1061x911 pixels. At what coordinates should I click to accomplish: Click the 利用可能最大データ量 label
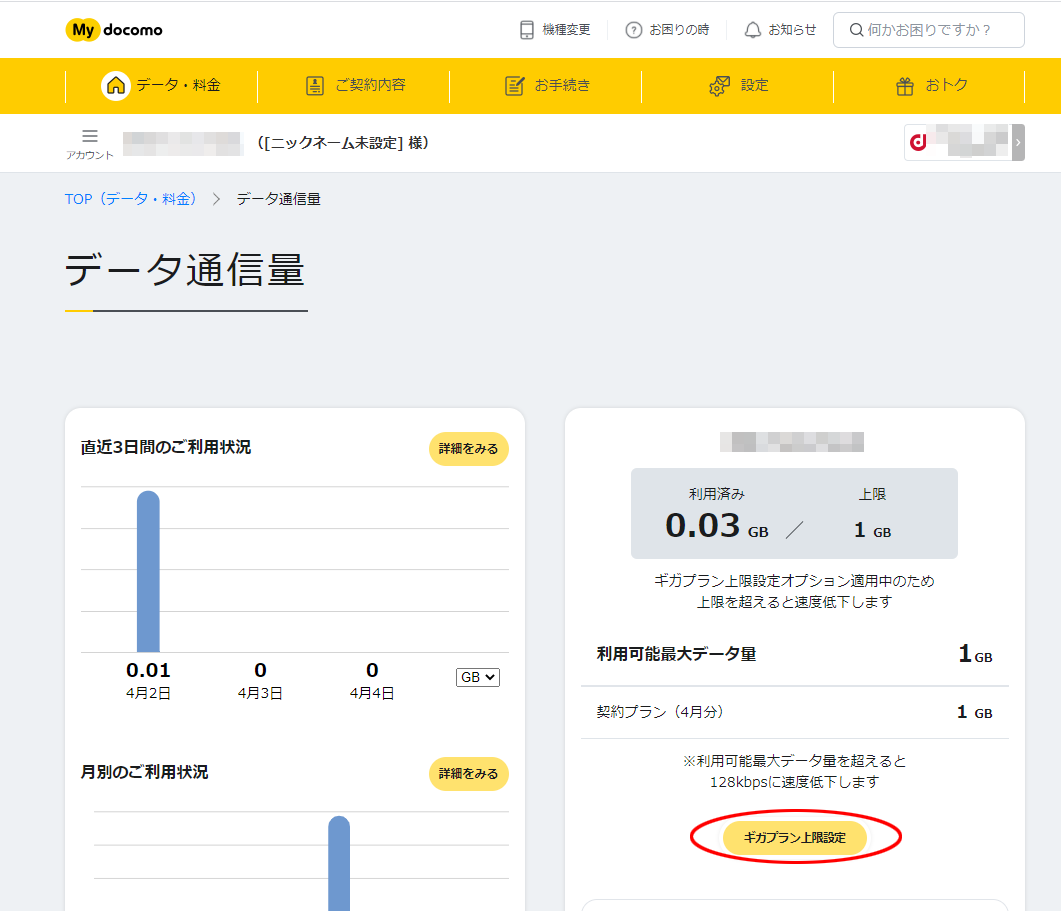[x=677, y=654]
